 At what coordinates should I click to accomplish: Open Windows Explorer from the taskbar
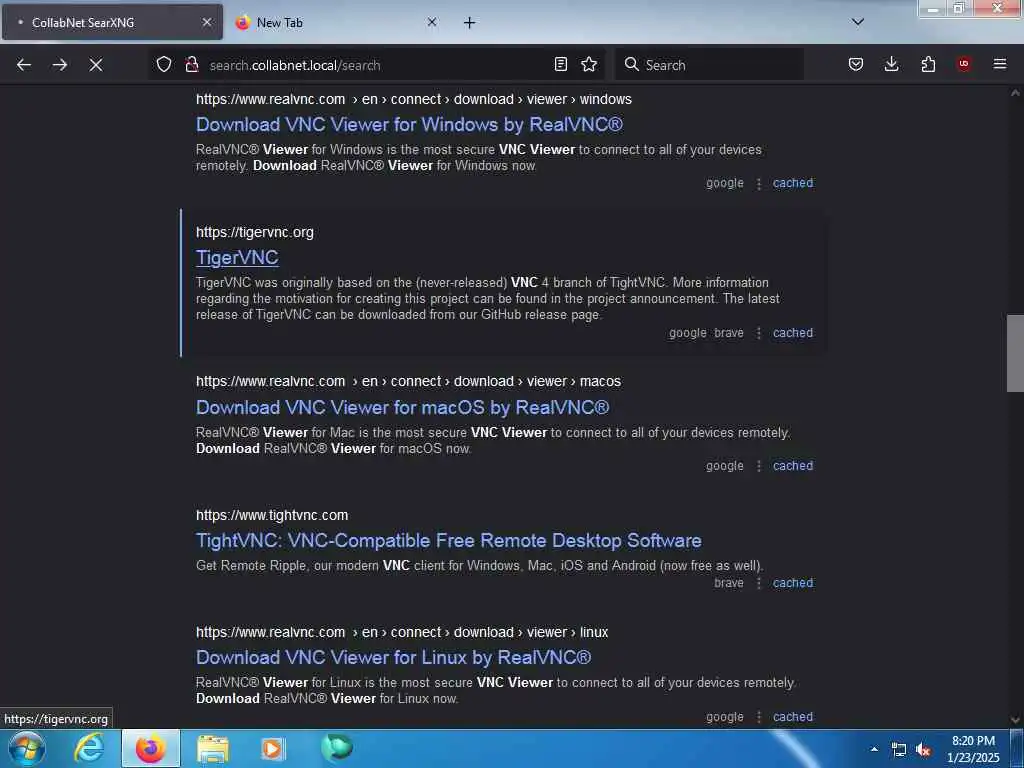pyautogui.click(x=213, y=749)
